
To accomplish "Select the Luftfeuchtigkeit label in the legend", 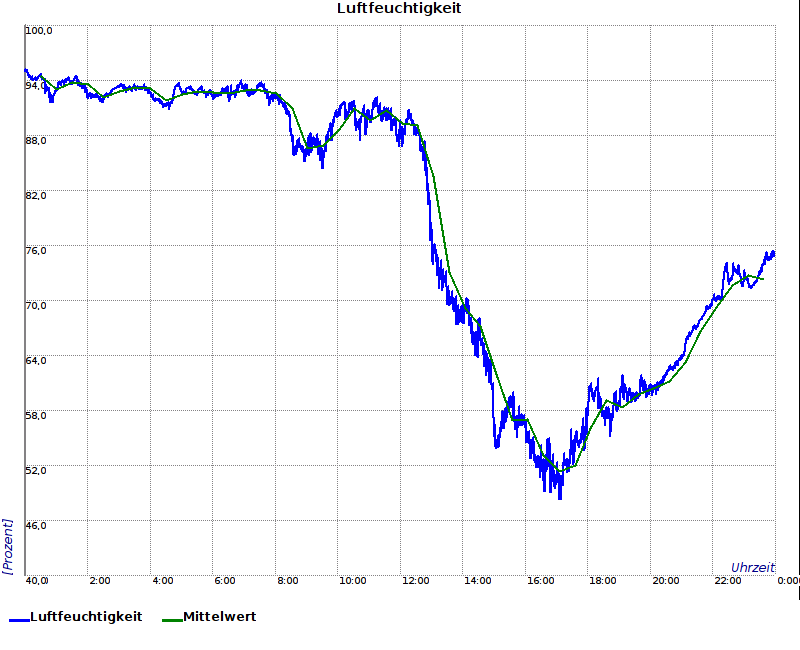I will 86,617.
